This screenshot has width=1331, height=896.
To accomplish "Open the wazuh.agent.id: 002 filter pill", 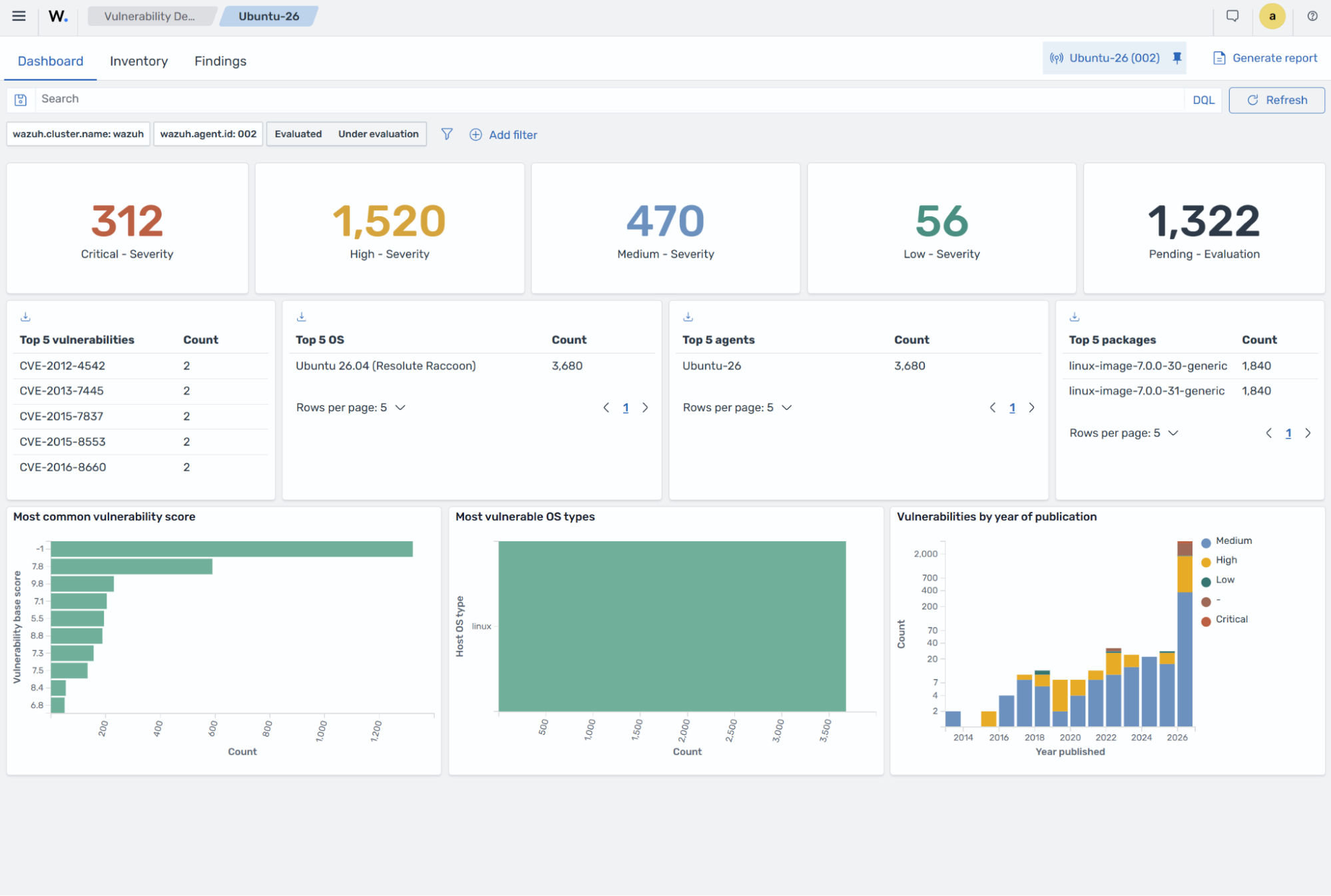I will coord(208,134).
